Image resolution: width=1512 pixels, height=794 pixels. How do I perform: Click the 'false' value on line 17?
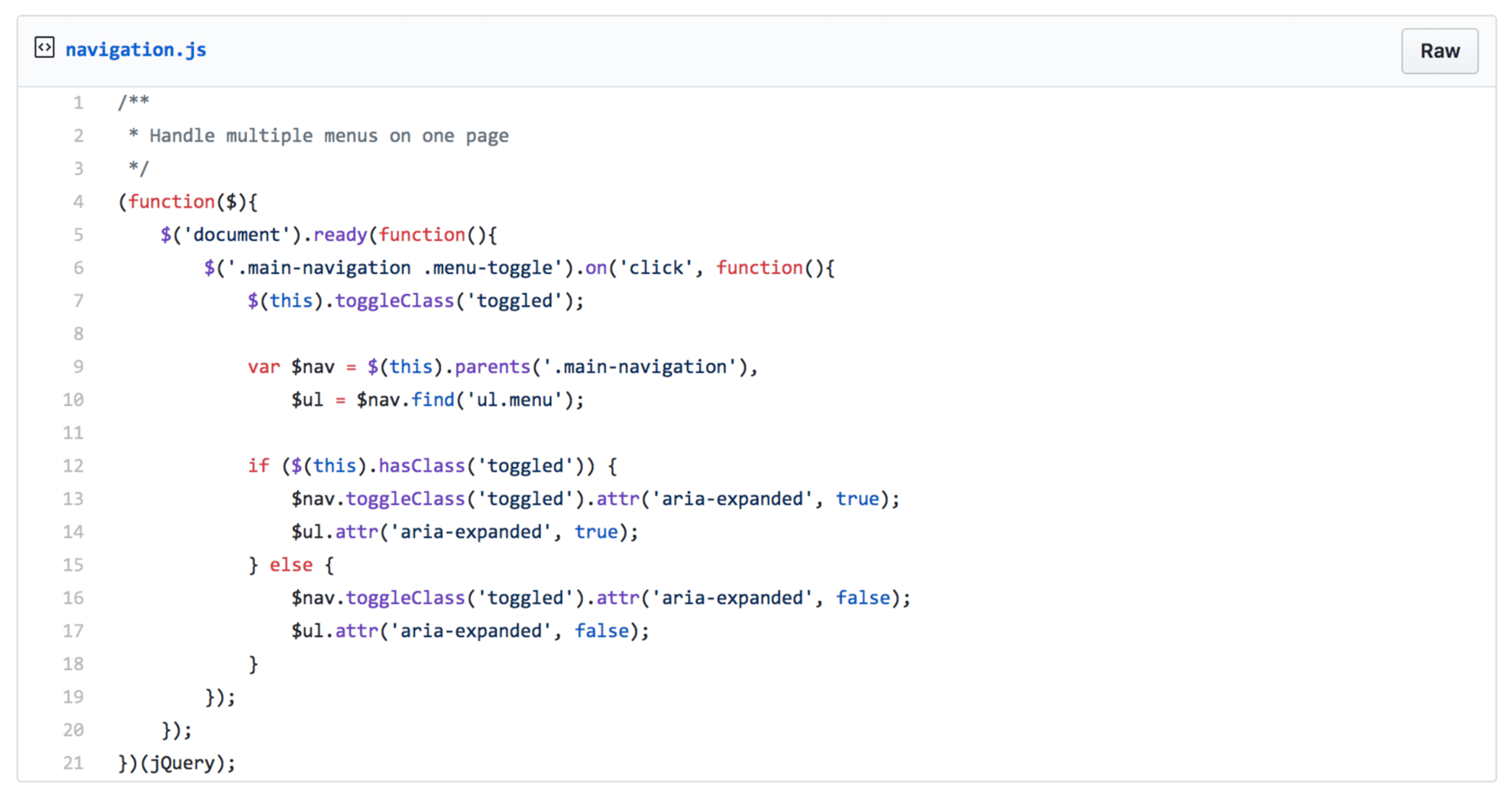pos(601,631)
